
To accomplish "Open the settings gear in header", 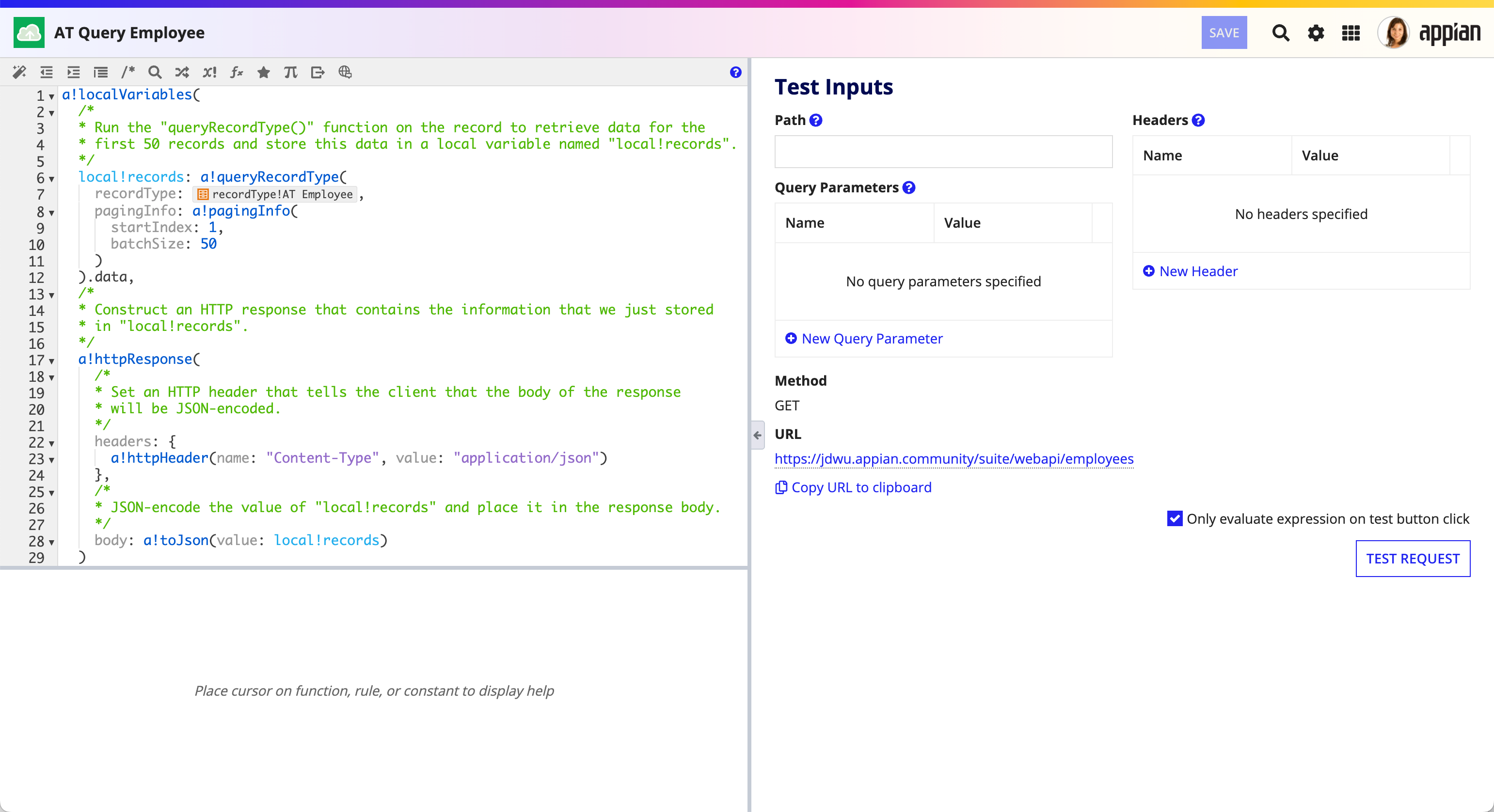I will [1316, 33].
